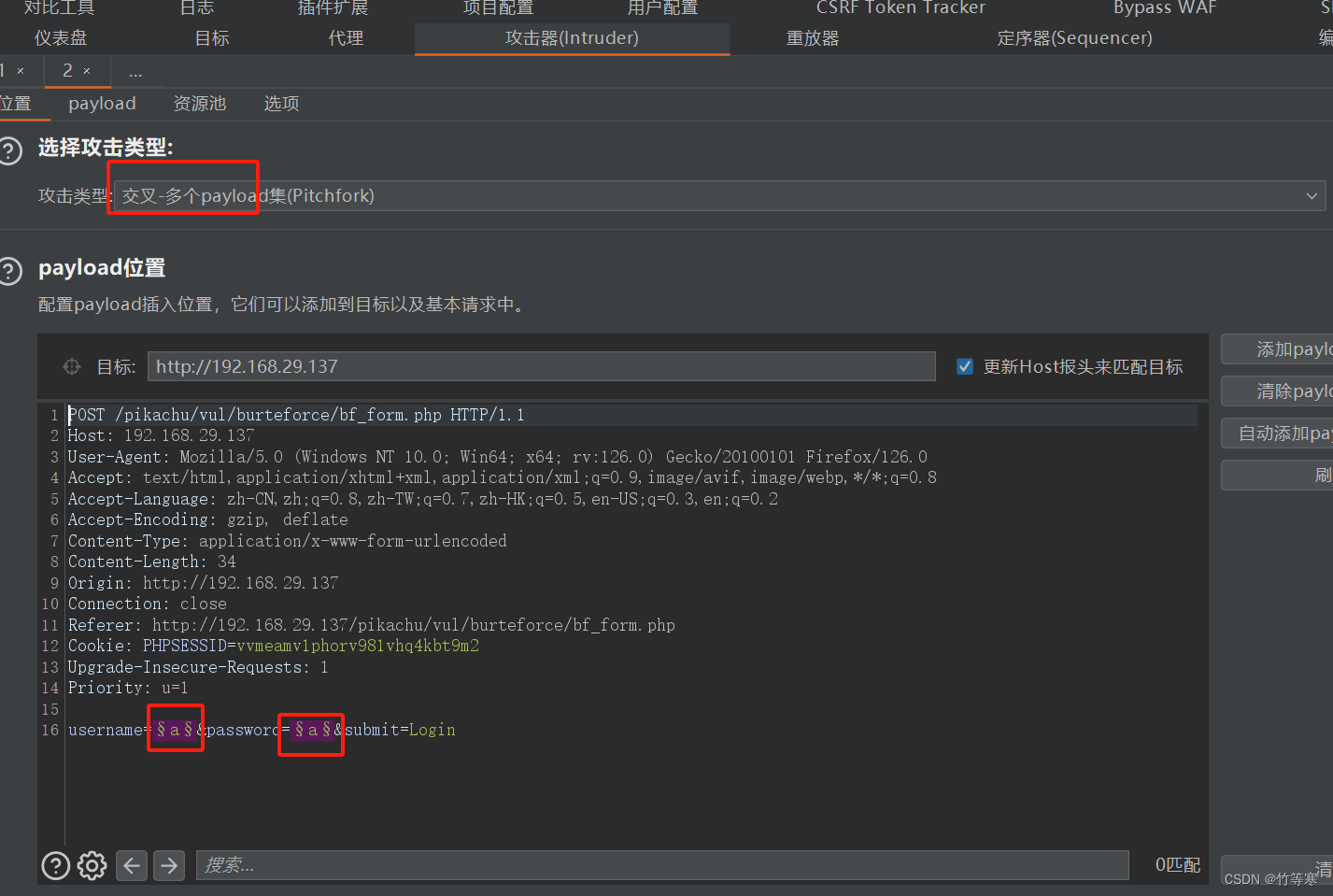Open the CSRF Token Tracker tab
The height and width of the screenshot is (896, 1333).
900,7
